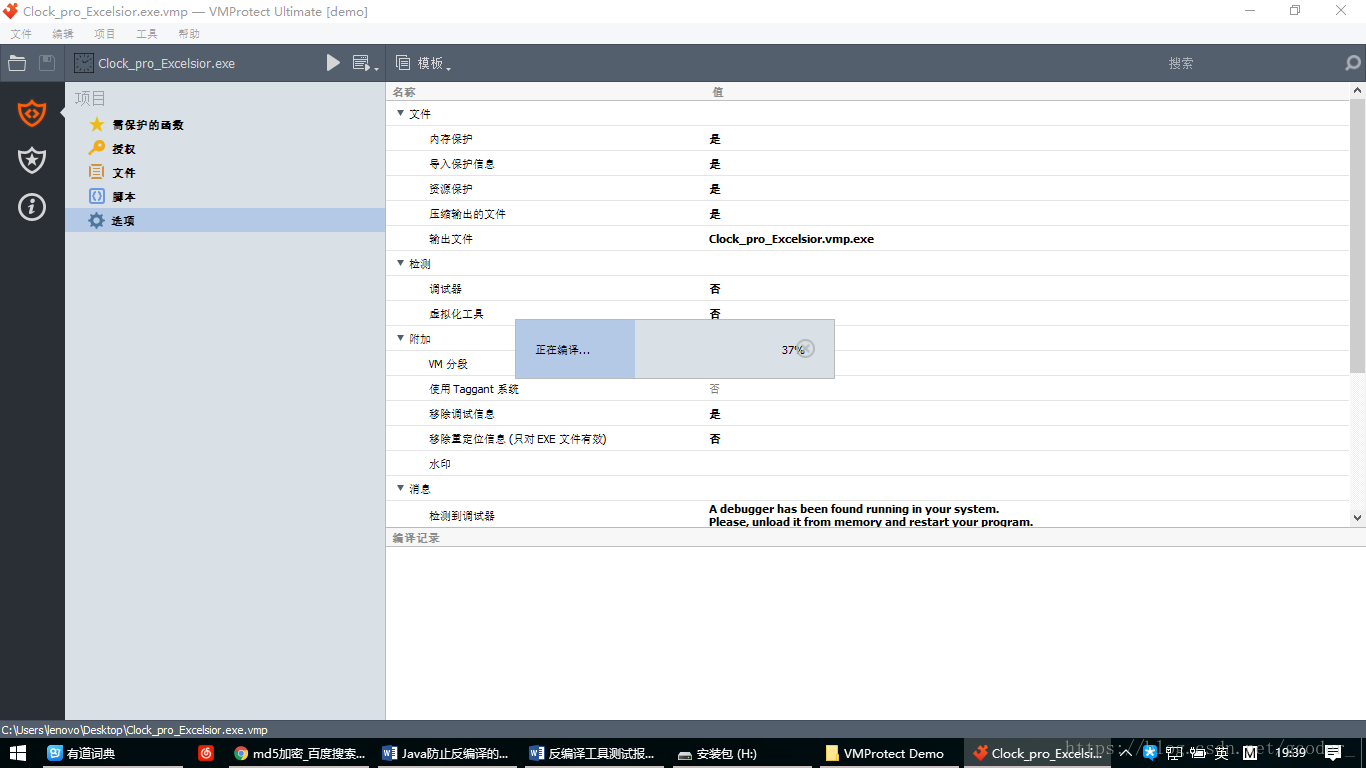The height and width of the screenshot is (768, 1366).
Task: Toggle 虚拟化工具 detection value 否
Action: (x=715, y=314)
